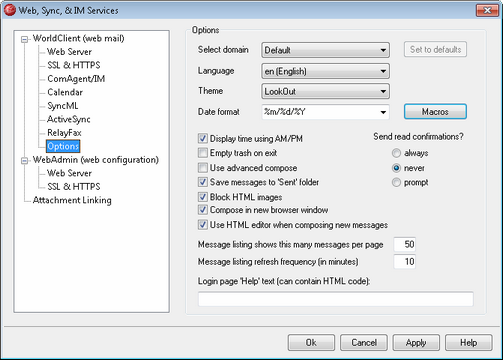Enable Empty trash on exit

pyautogui.click(x=203, y=153)
